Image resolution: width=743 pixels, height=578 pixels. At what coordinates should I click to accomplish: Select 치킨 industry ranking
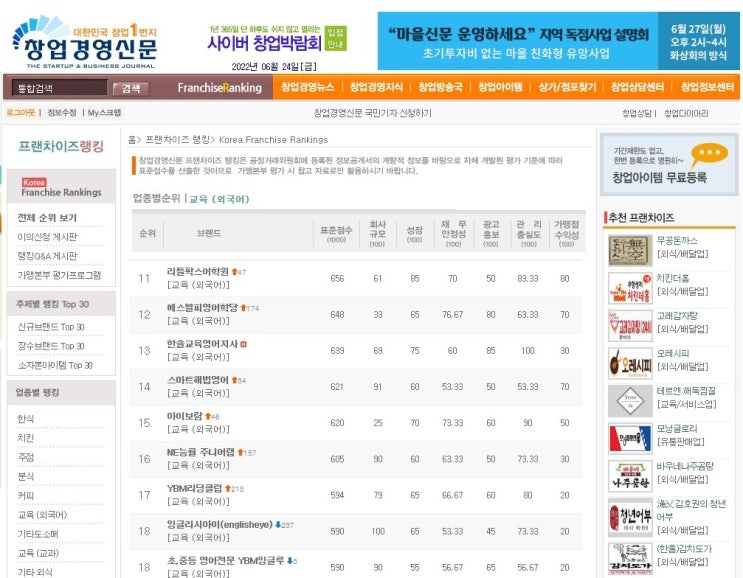coord(26,438)
